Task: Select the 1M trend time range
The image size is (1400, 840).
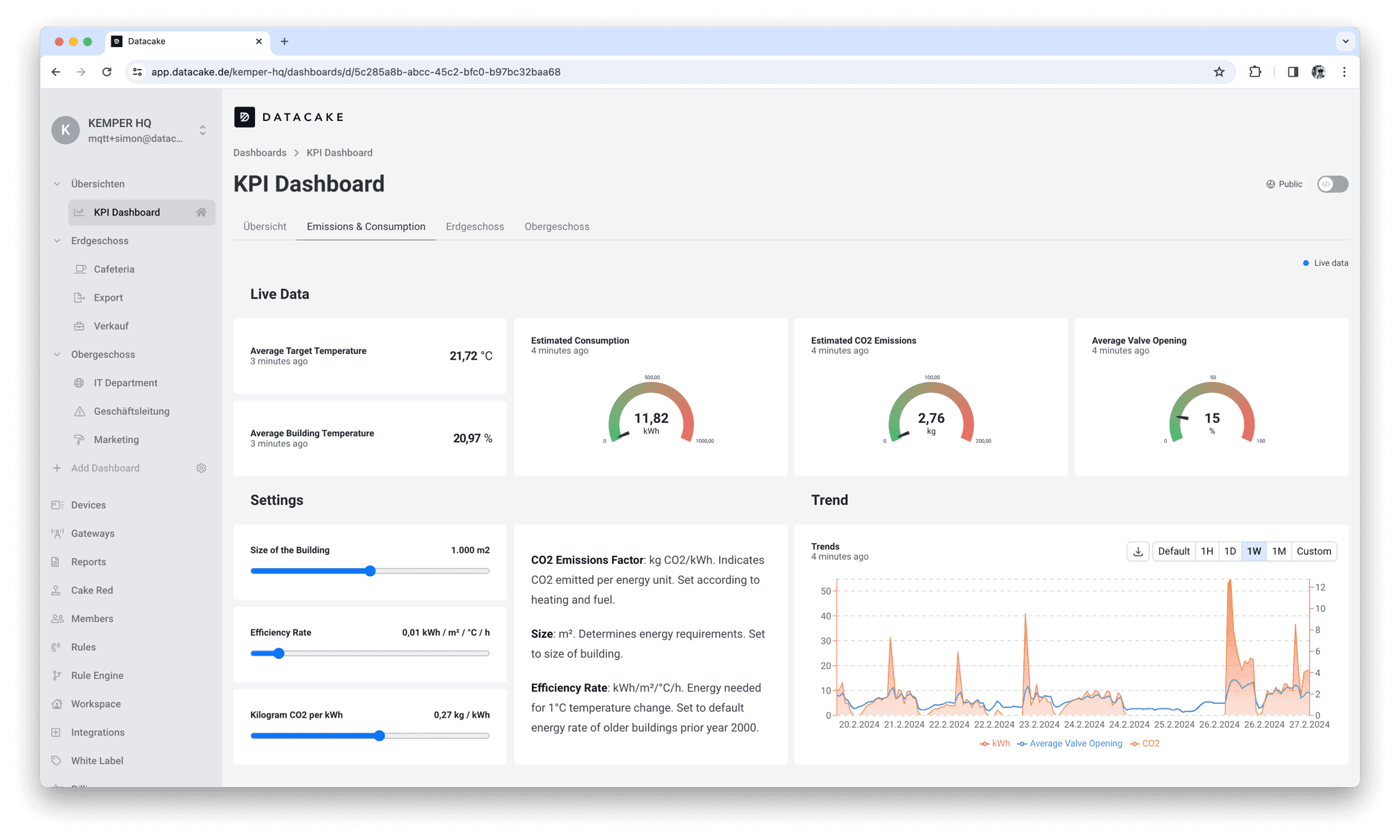Action: tap(1278, 551)
